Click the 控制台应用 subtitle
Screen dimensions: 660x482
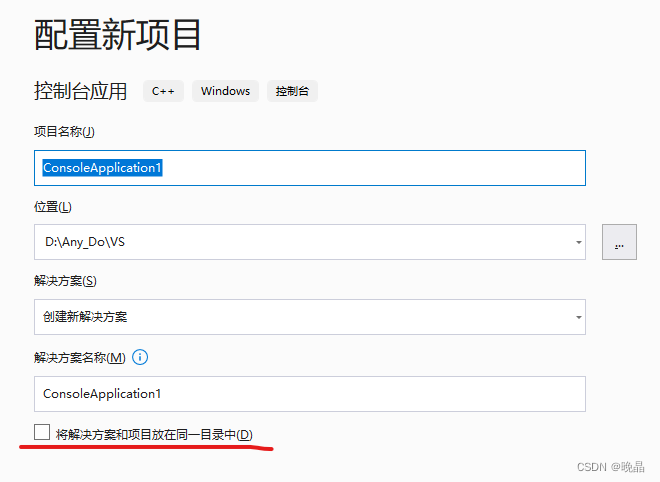tap(80, 91)
